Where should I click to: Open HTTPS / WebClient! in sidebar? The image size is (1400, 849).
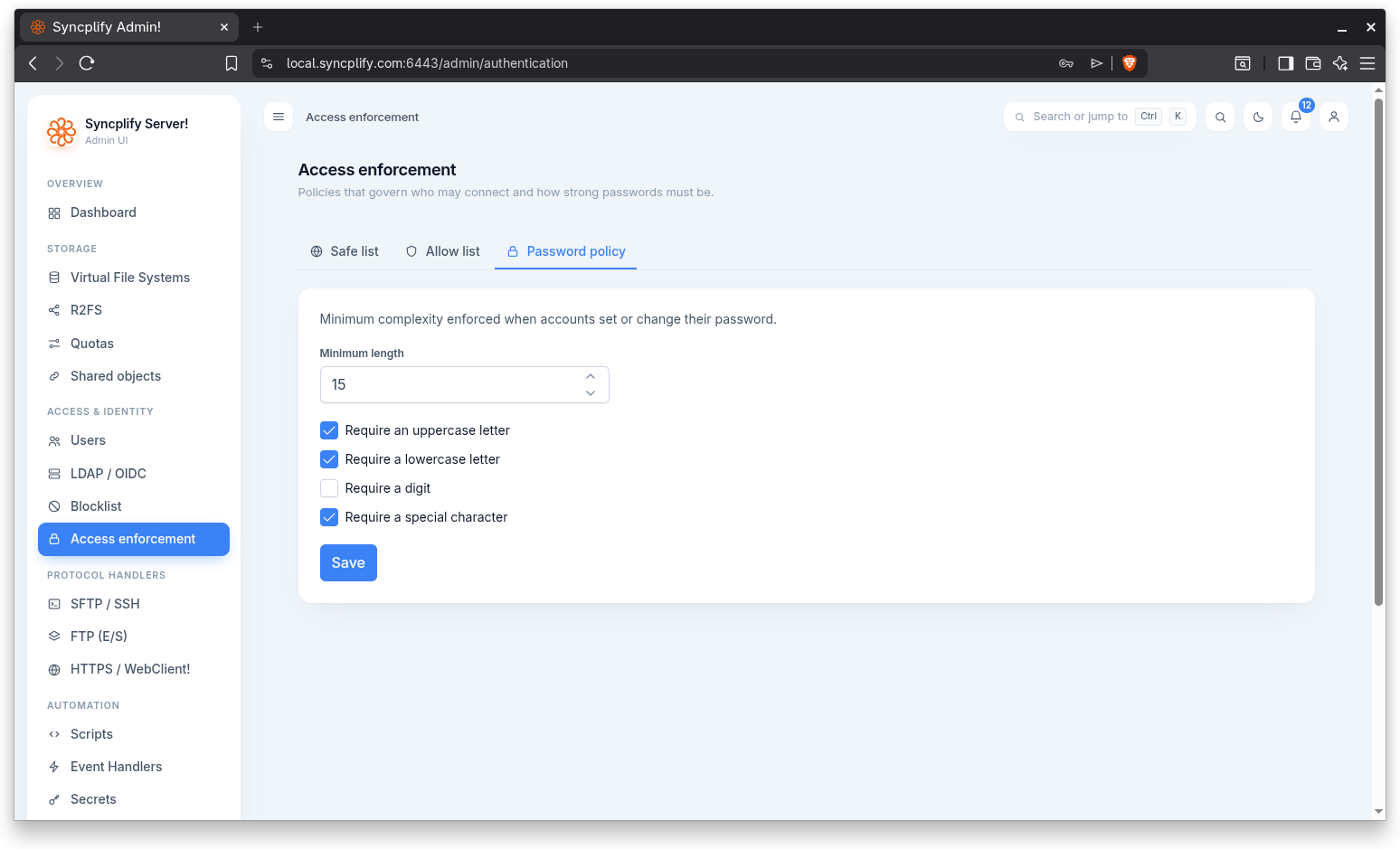134,669
